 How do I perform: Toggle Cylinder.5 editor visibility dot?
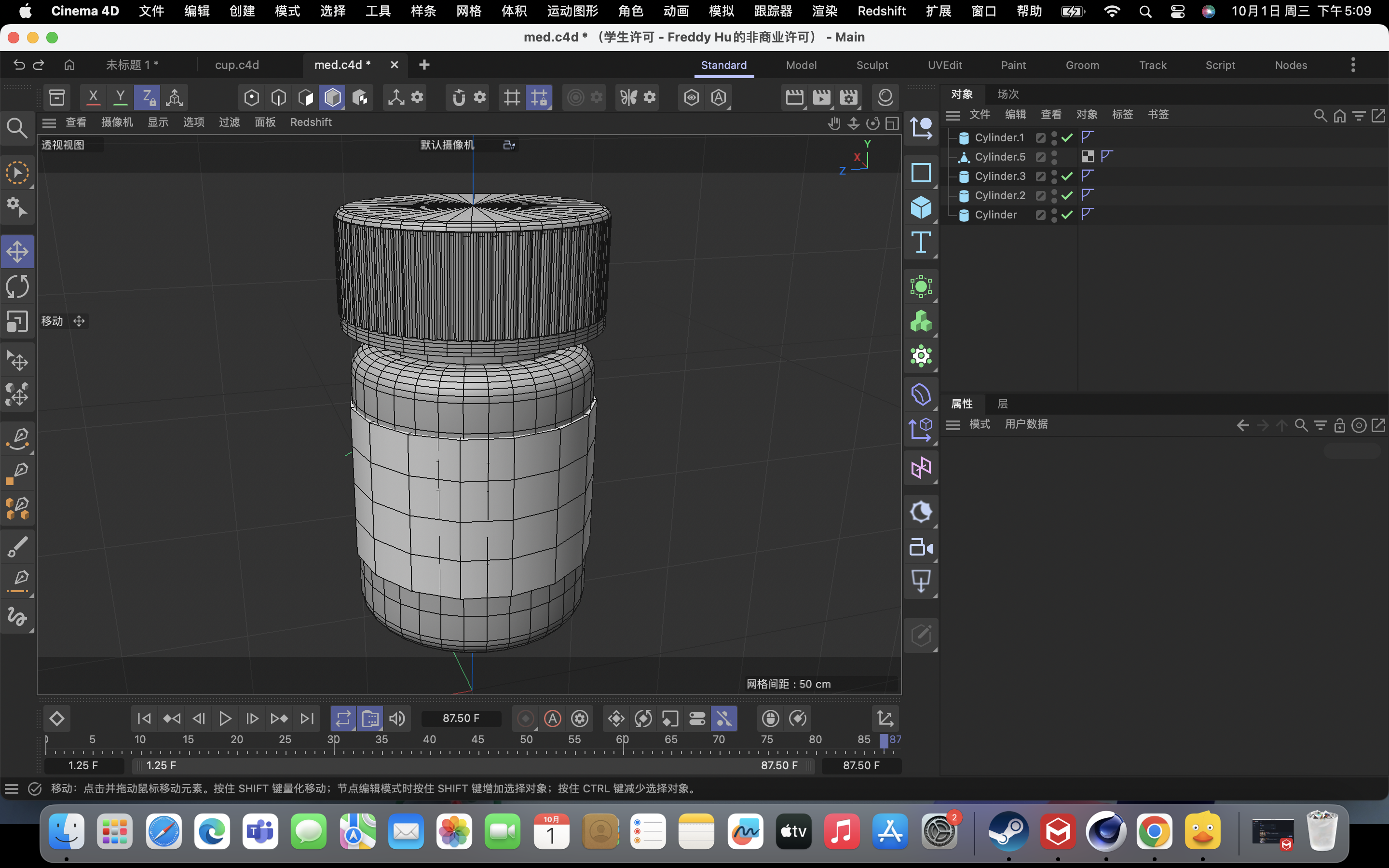1054,153
